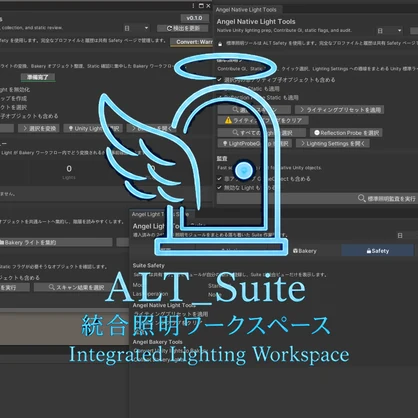
Task: Click the probe icon on the Reflection Probe button
Action: (x=317, y=133)
